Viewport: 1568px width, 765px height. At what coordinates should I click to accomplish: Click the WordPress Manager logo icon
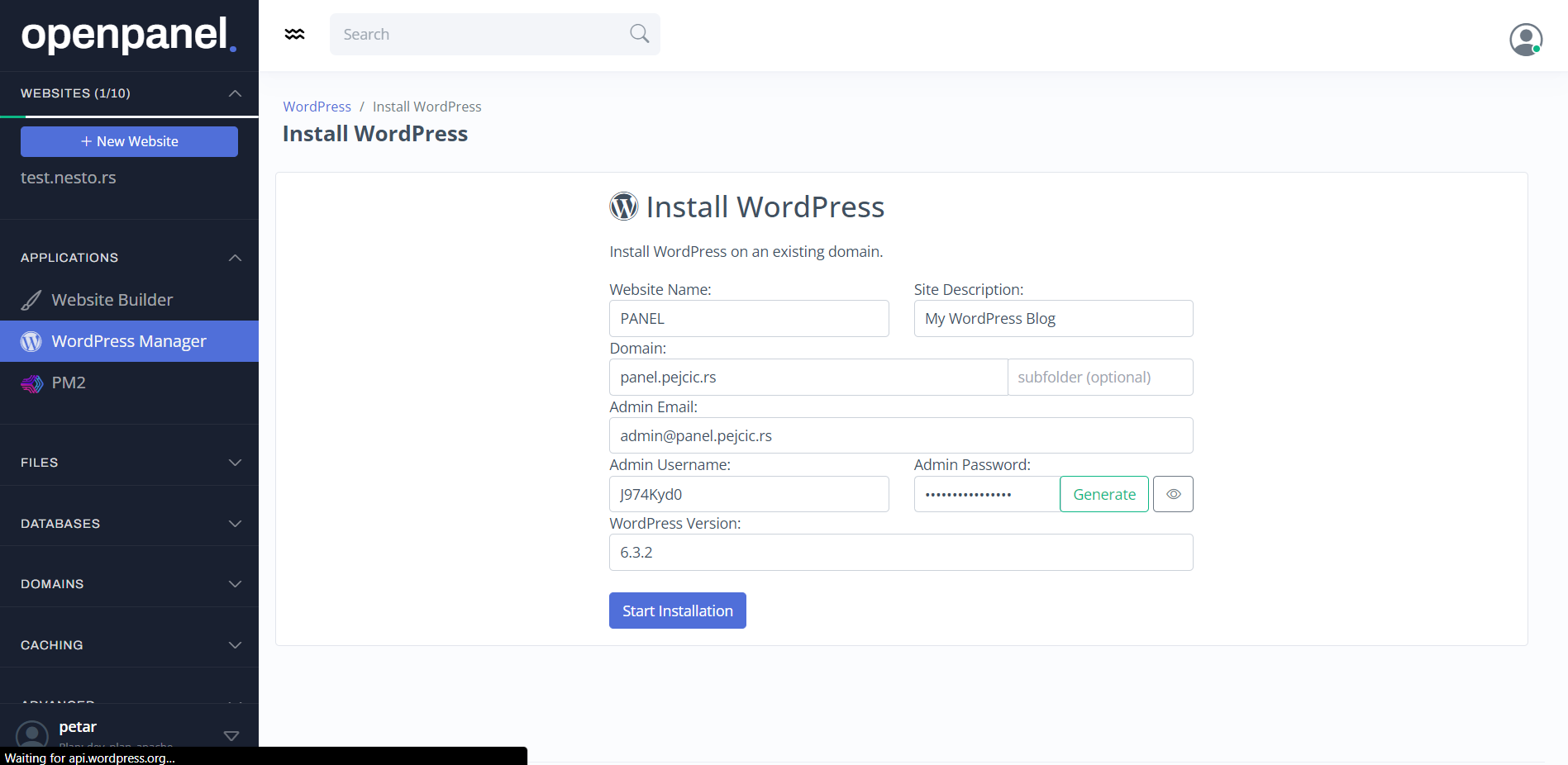coord(31,341)
